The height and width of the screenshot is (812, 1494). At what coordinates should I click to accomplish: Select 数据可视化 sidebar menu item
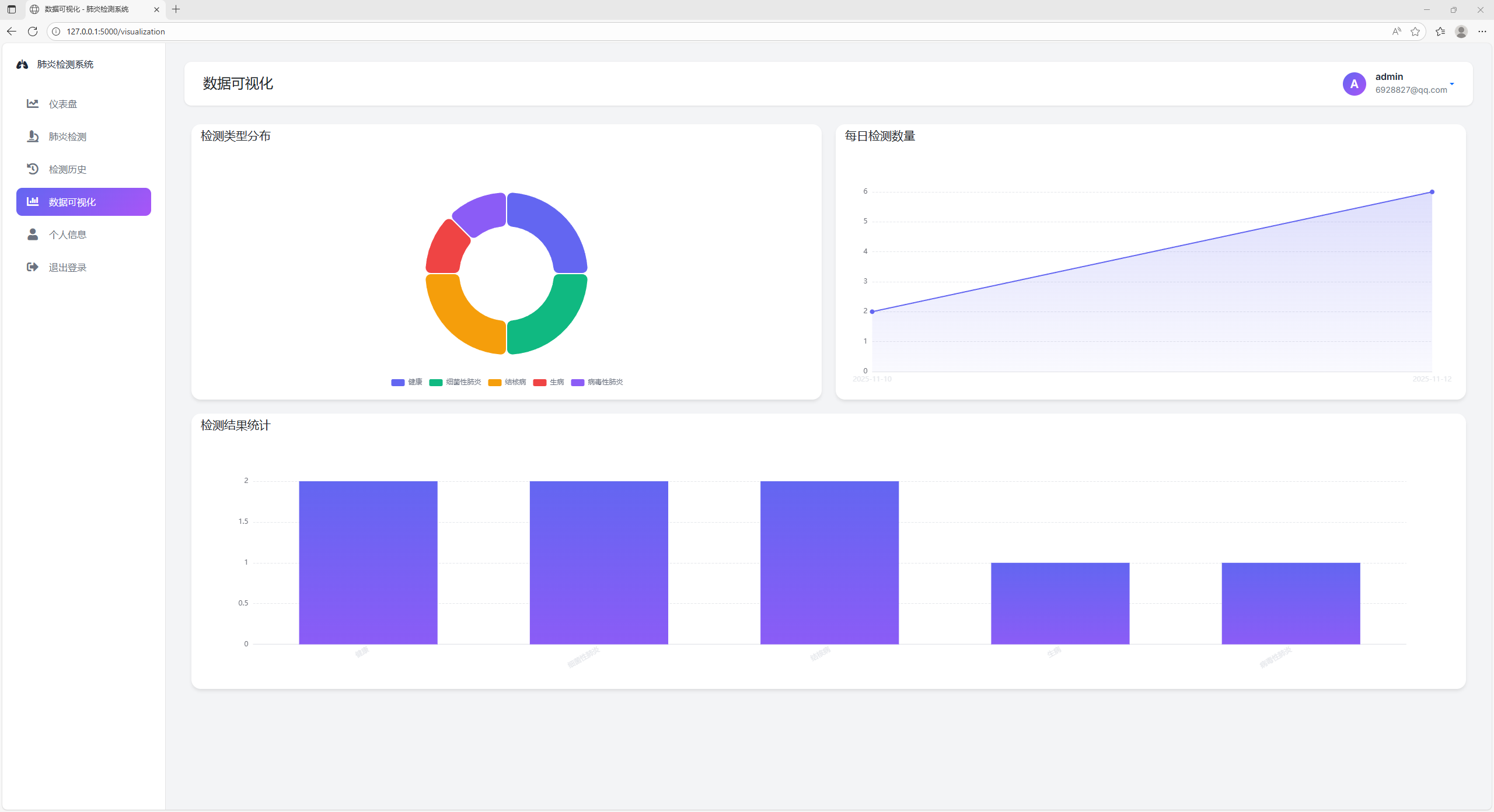pos(83,202)
